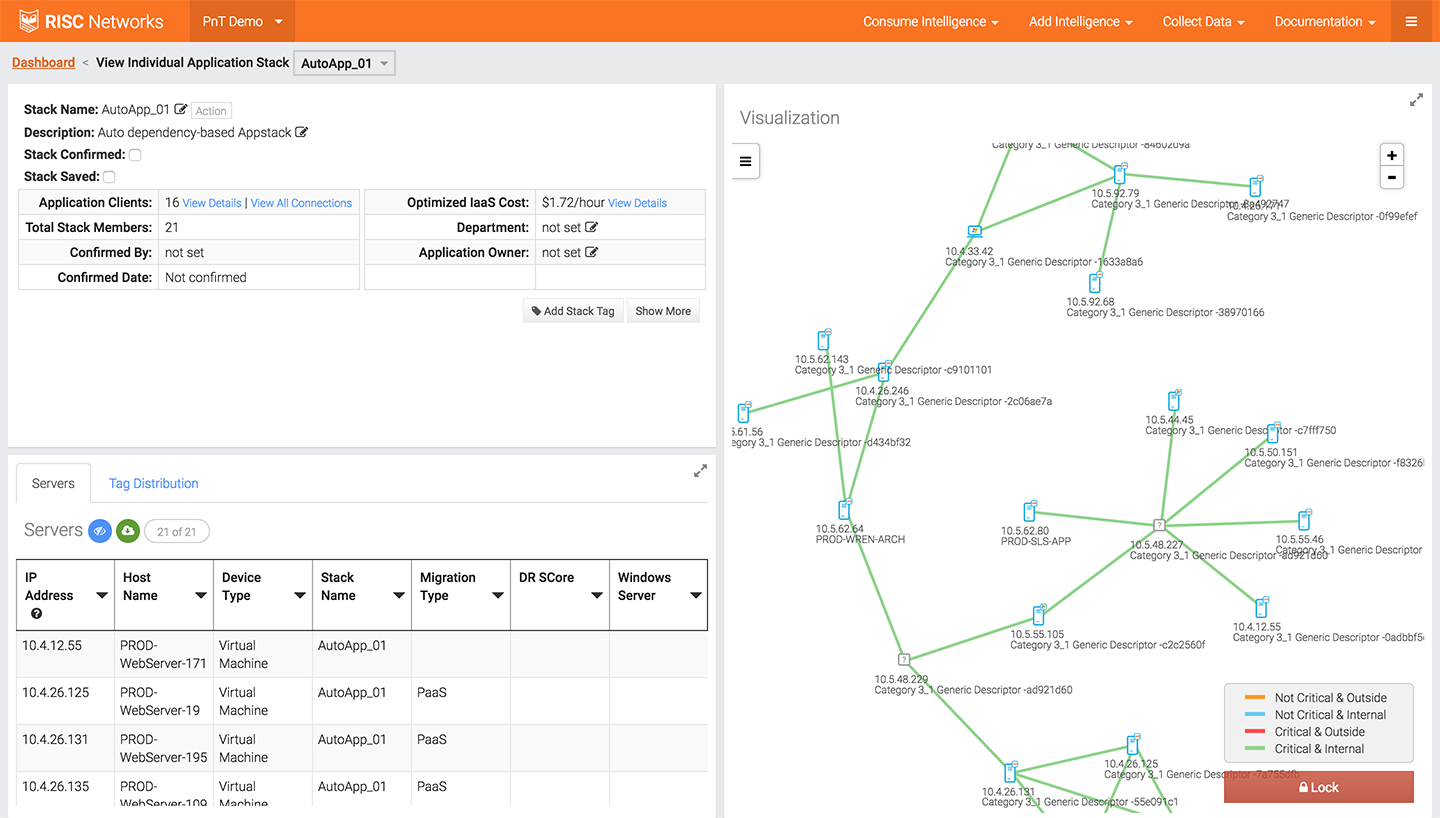Select the 10.5.62.143 node icon
The image size is (1440, 818).
tap(824, 340)
